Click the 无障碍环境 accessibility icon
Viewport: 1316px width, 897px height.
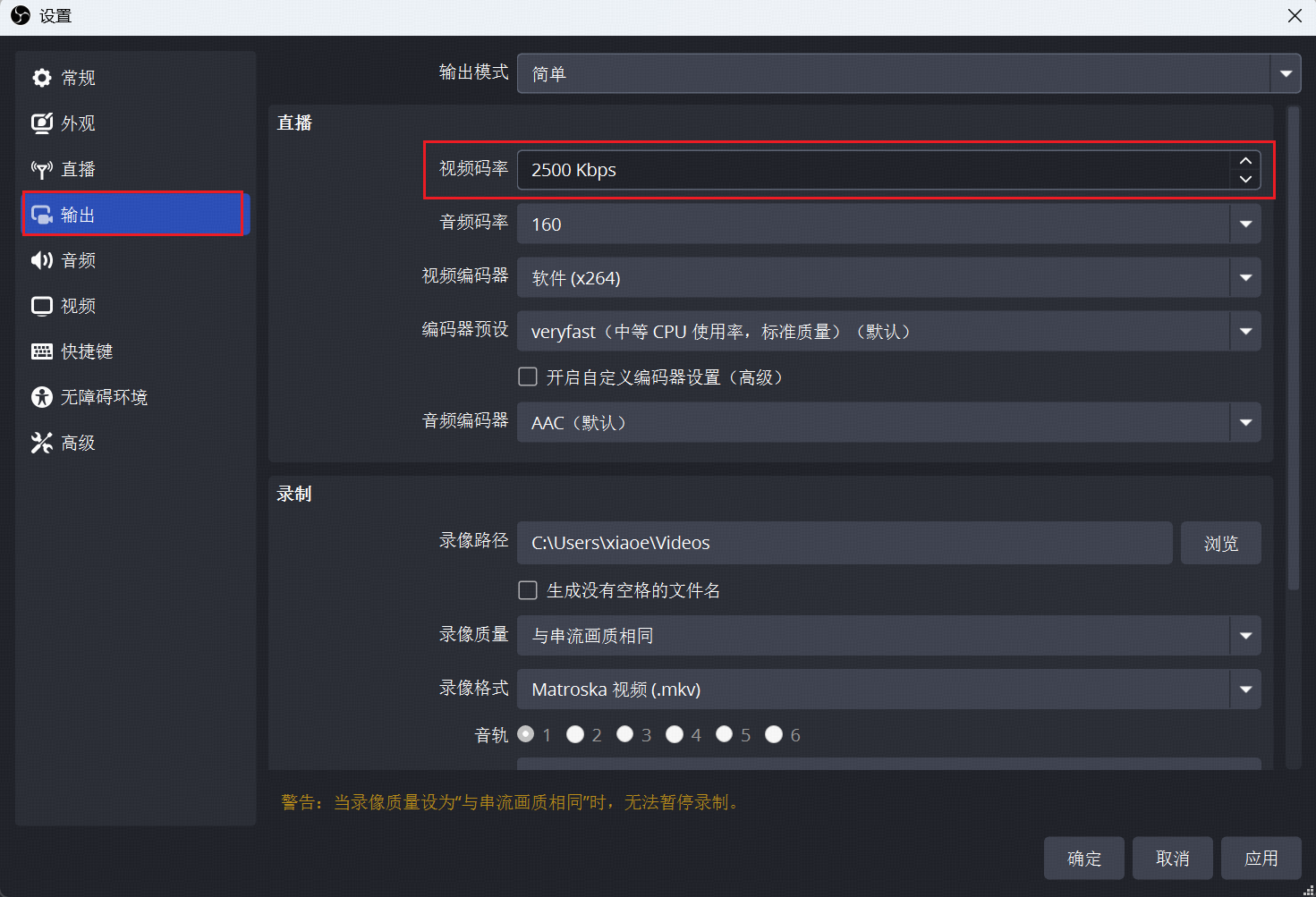[x=42, y=397]
